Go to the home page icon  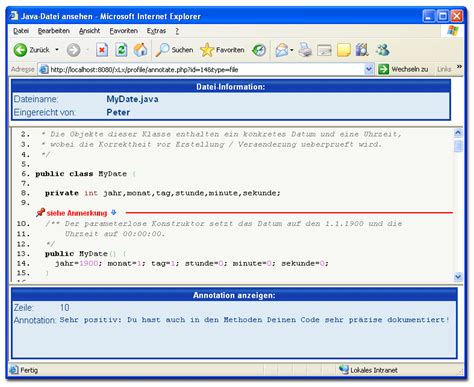pos(140,50)
